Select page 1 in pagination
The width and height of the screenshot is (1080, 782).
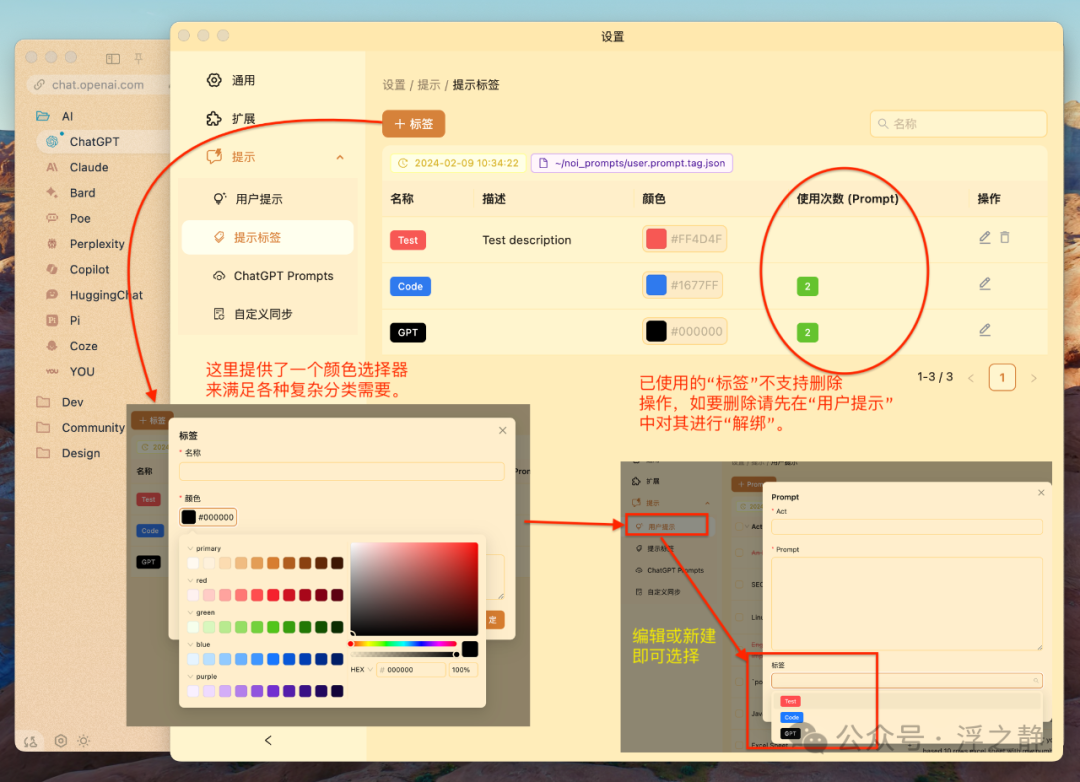coord(1002,378)
